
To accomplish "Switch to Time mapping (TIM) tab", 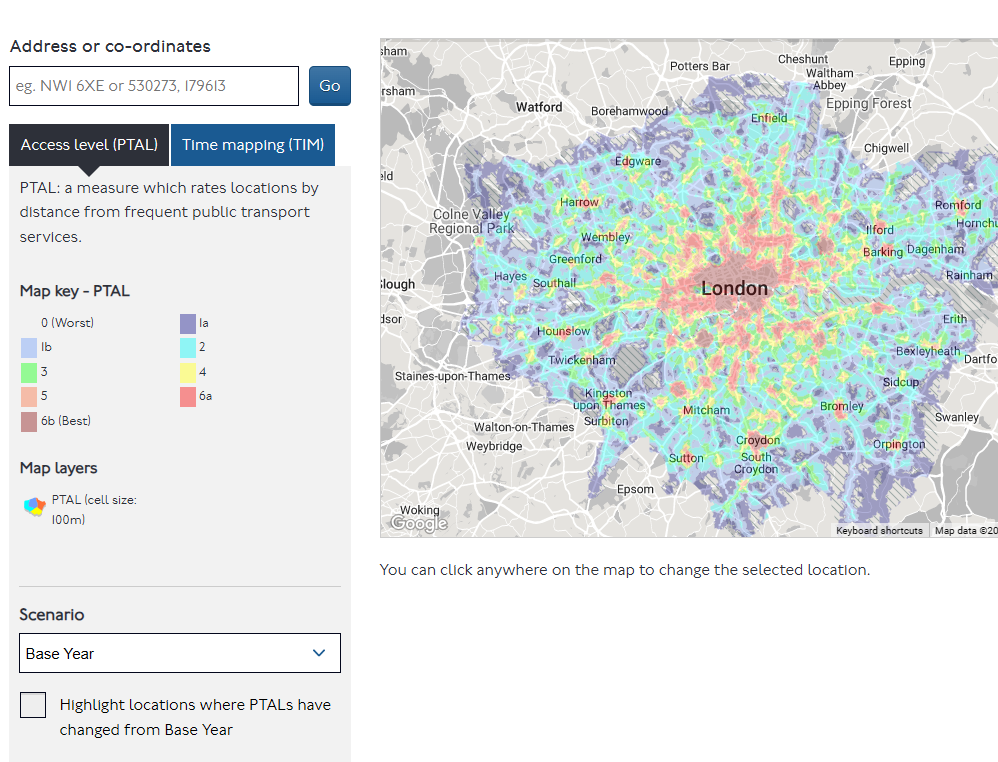I will tap(253, 145).
